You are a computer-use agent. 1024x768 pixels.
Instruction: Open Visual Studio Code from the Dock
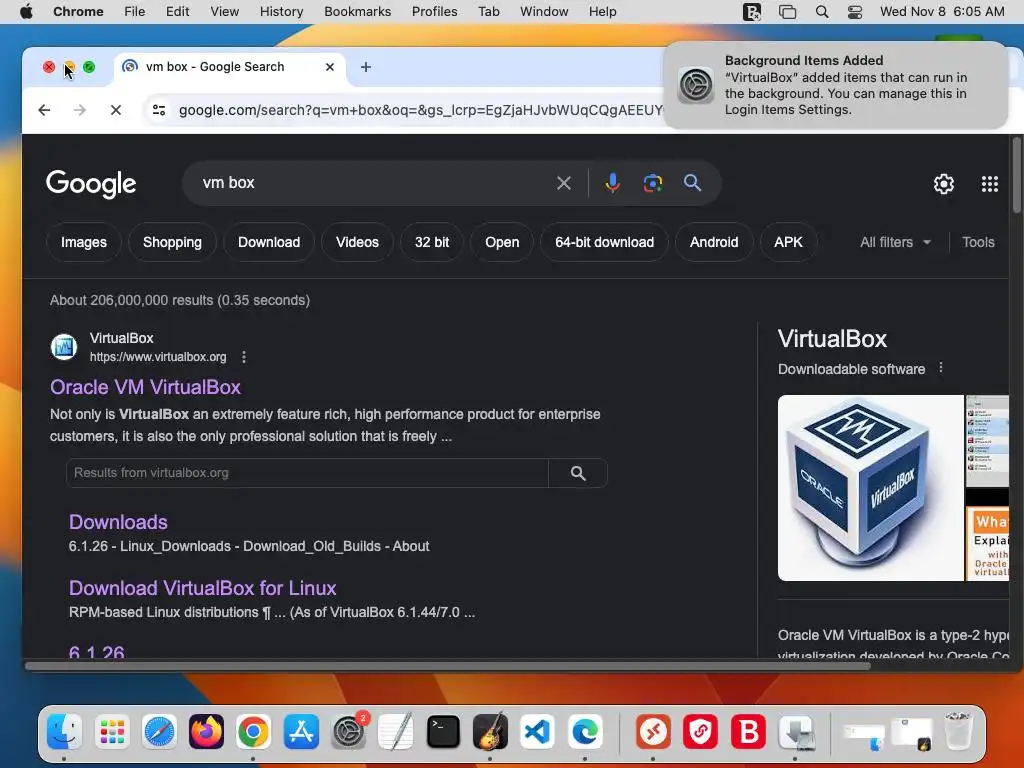click(x=537, y=731)
